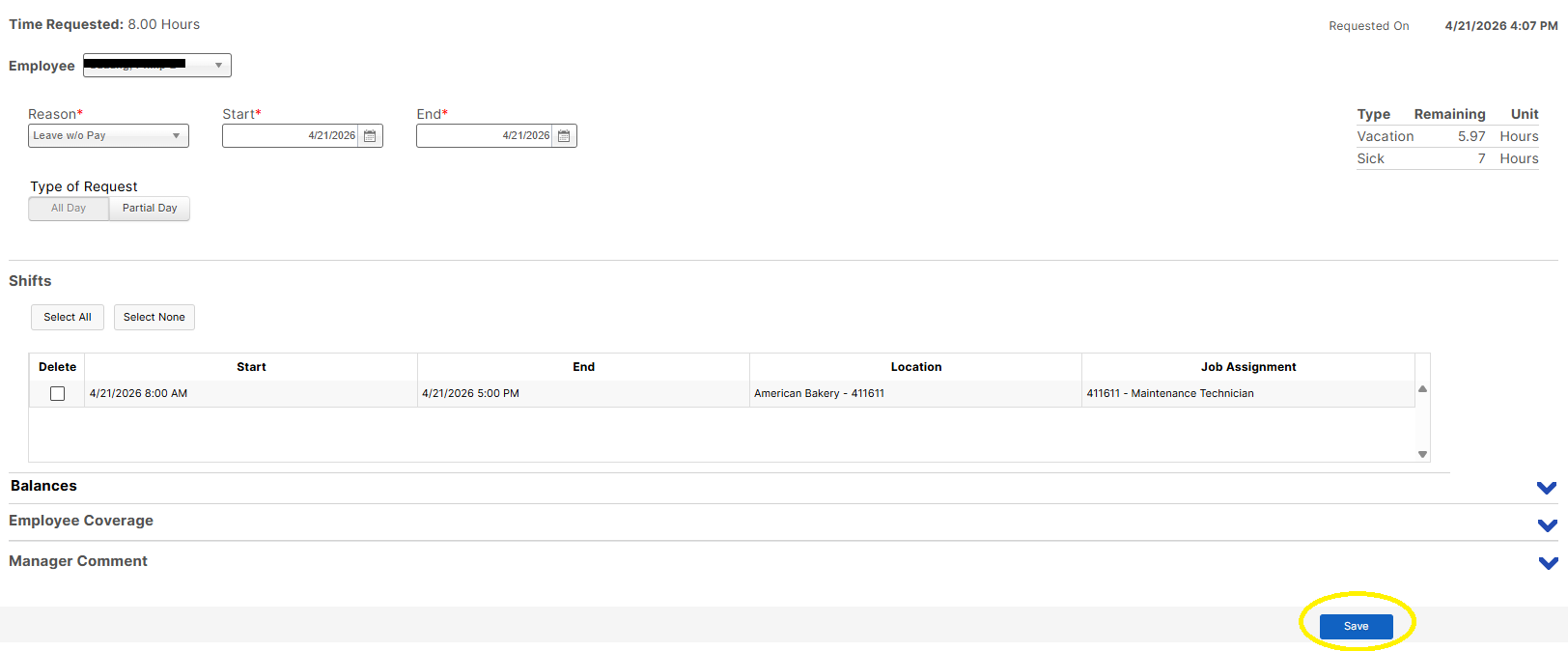Expand the Manager Comment section chevron

(x=1548, y=563)
